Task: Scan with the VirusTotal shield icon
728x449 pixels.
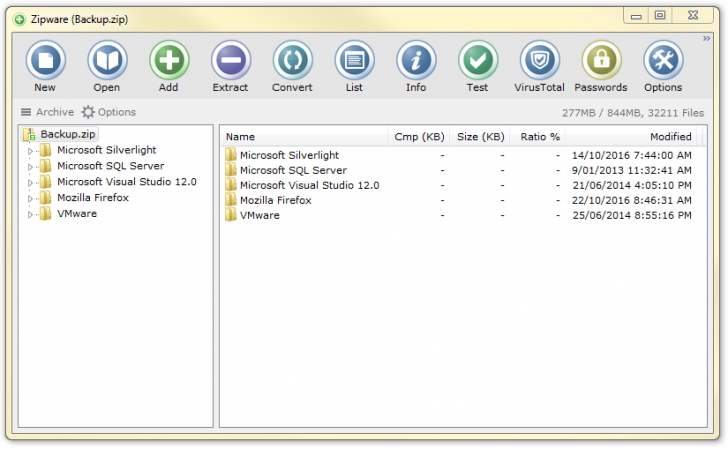Action: [539, 60]
